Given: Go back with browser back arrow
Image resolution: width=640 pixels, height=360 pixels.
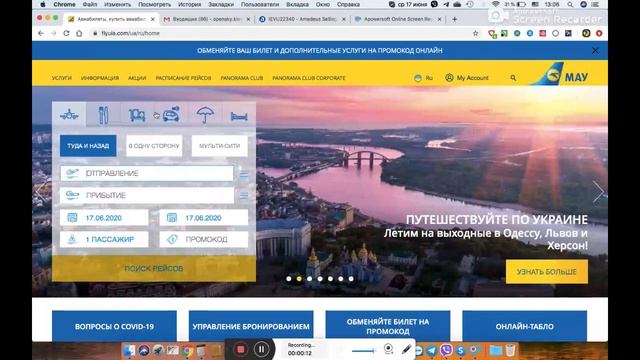Looking at the screenshot, I should pyautogui.click(x=41, y=33).
